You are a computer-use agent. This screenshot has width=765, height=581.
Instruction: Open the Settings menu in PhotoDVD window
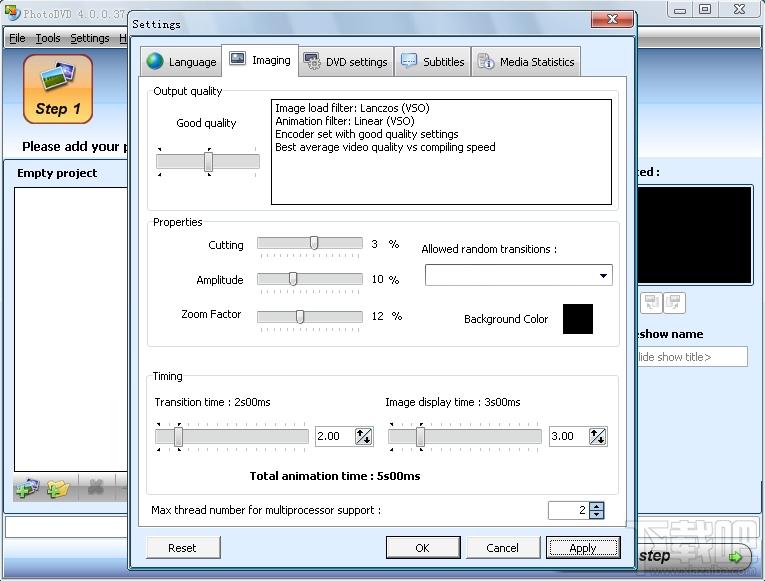point(90,38)
